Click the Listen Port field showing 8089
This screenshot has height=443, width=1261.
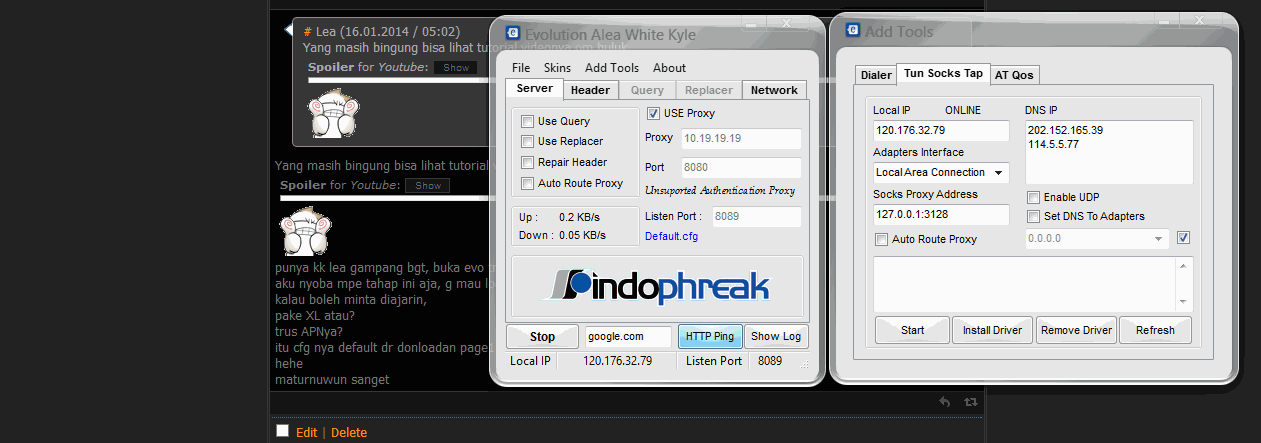point(756,217)
